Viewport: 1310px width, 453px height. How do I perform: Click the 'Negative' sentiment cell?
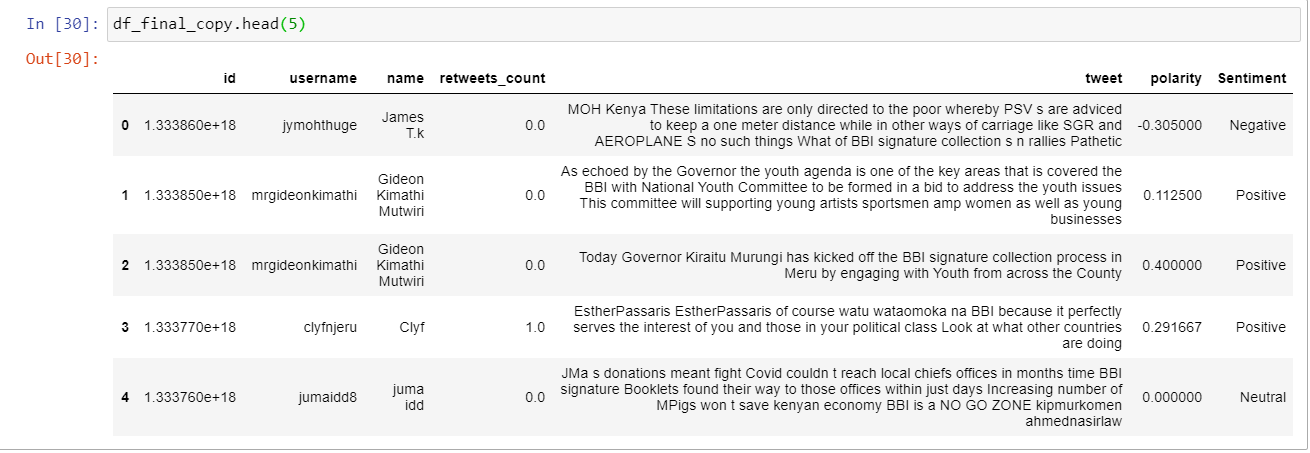(x=1257, y=126)
